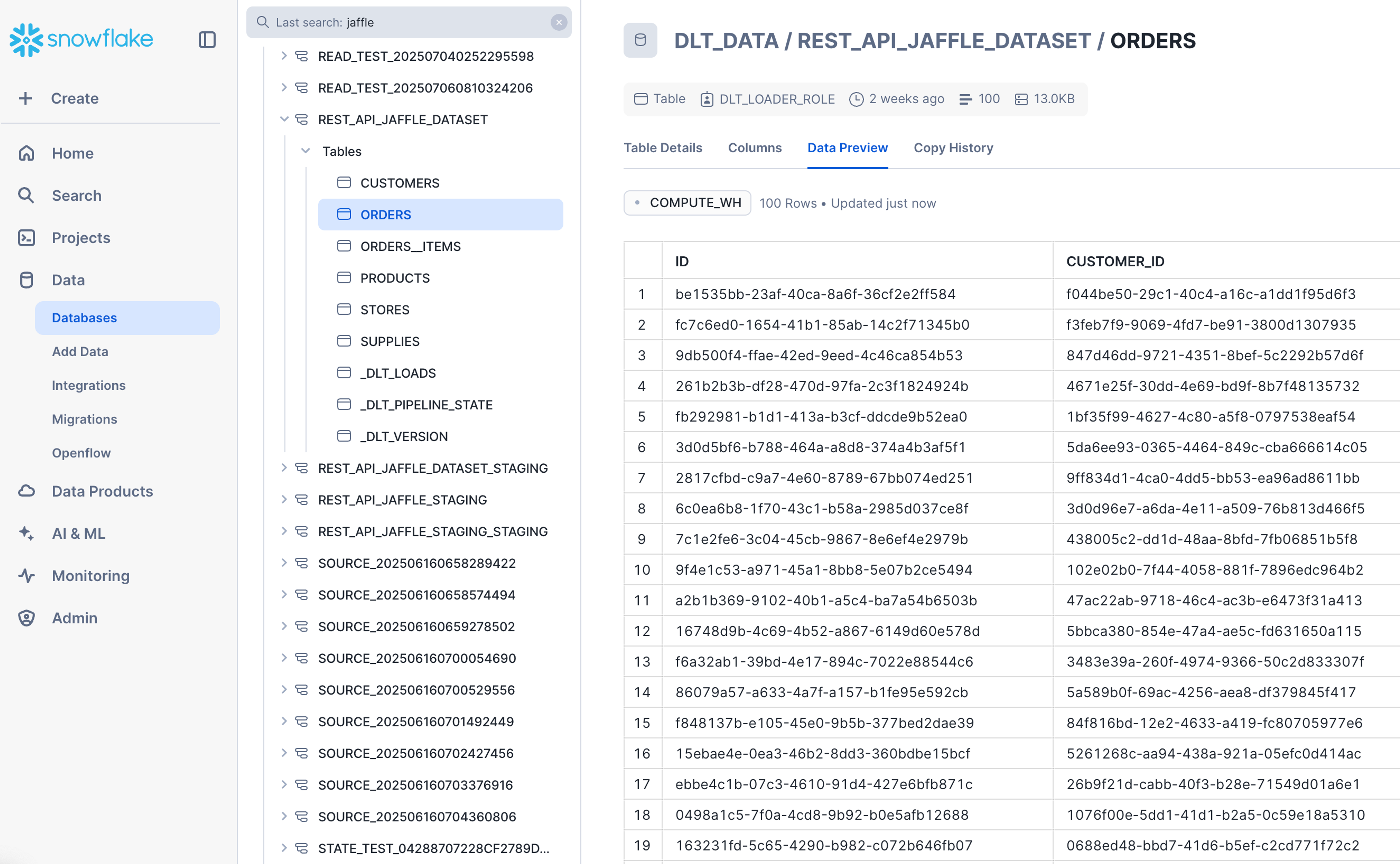1400x864 pixels.
Task: Click the Projects terminal icon
Action: pos(26,238)
